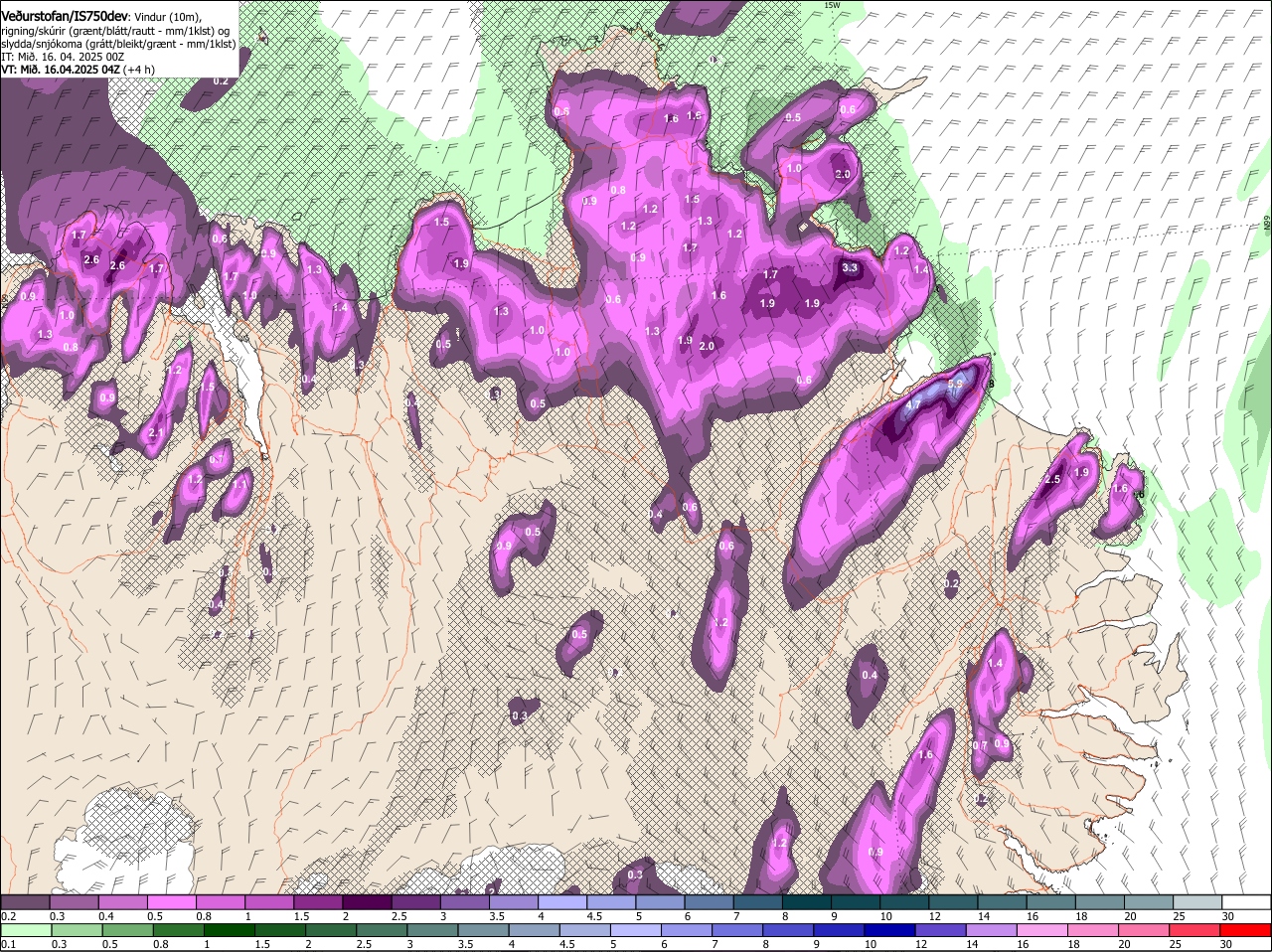
Task: Pick upper legend pale grey swatch between 25 and 30
Action: (x=1196, y=901)
